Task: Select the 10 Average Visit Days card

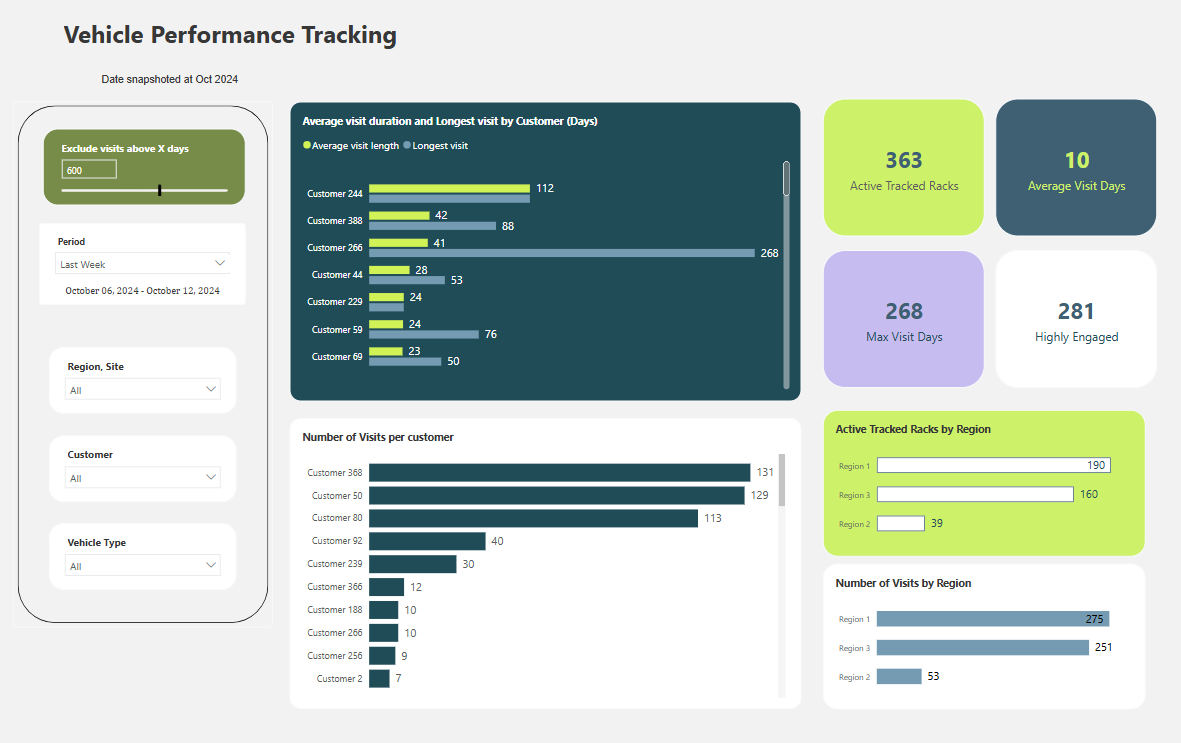Action: pos(1076,167)
